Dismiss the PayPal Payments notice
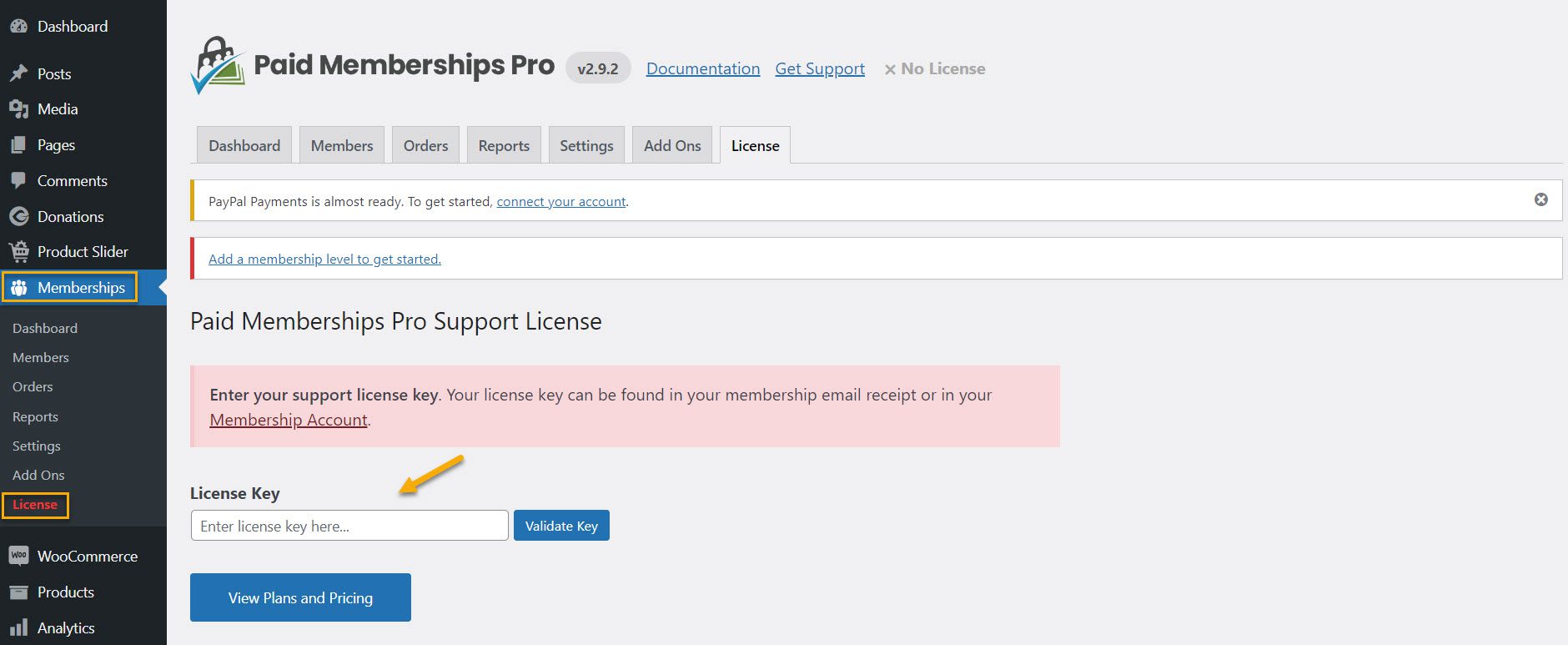This screenshot has height=645, width=1568. click(x=1541, y=199)
